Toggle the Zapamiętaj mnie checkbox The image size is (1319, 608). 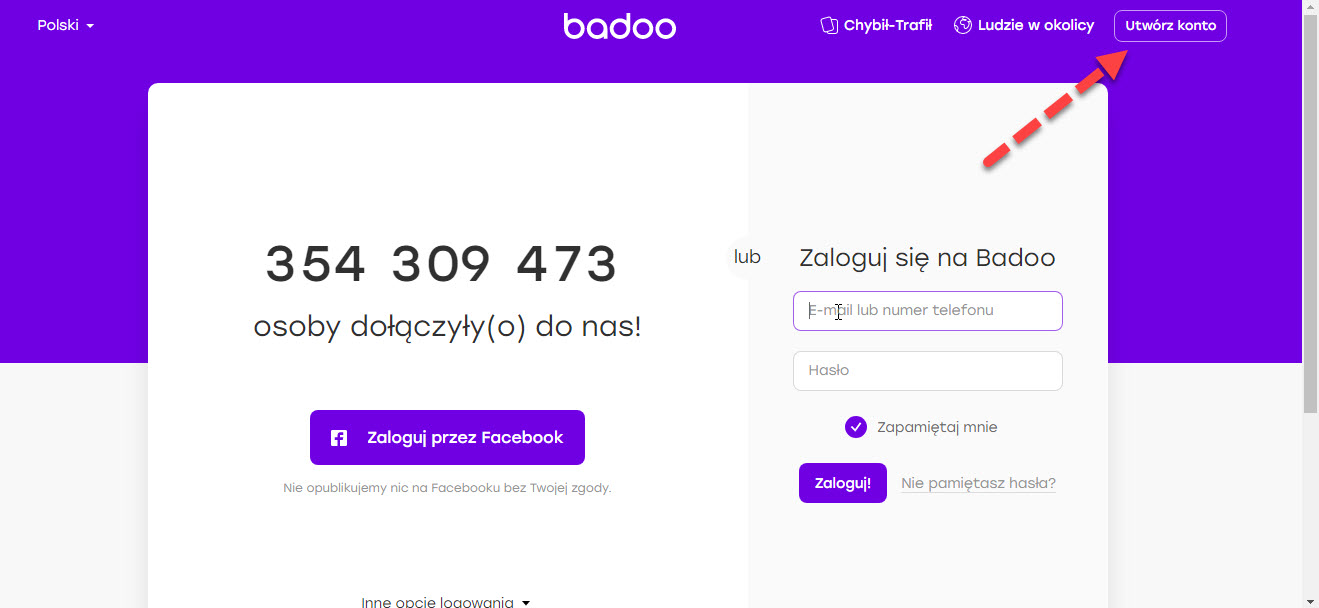(856, 427)
